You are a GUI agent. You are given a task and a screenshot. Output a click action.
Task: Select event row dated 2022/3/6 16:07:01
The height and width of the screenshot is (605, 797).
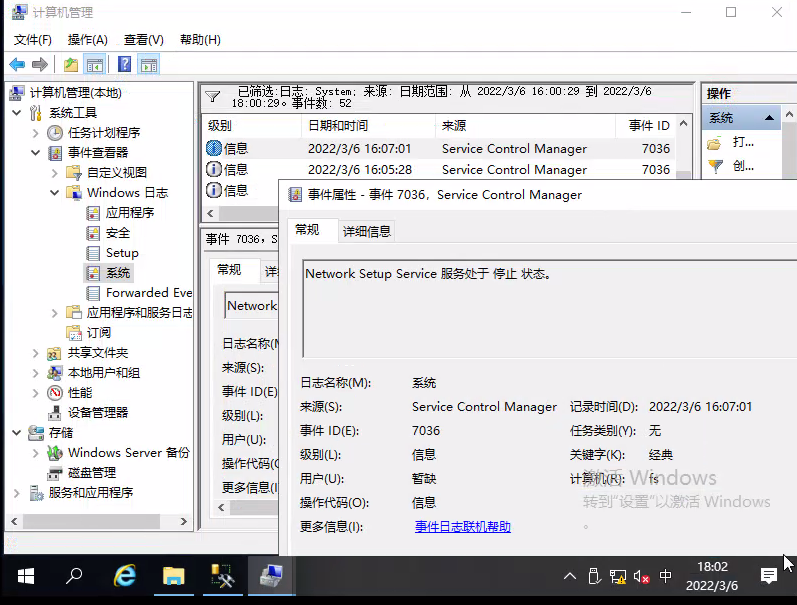[439, 148]
